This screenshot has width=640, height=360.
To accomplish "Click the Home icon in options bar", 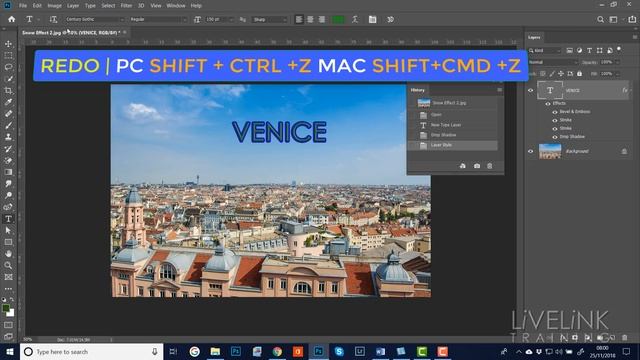I will pos(11,19).
